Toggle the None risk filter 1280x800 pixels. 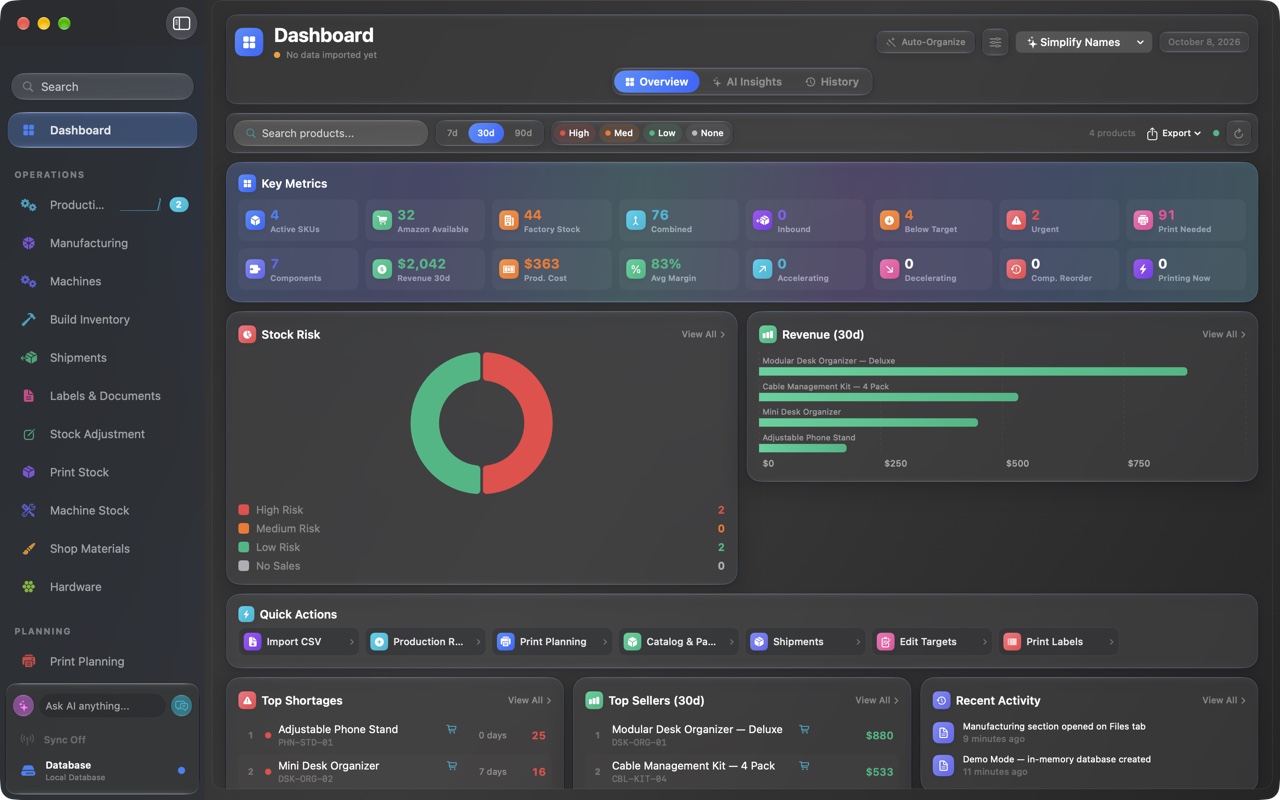pos(708,133)
